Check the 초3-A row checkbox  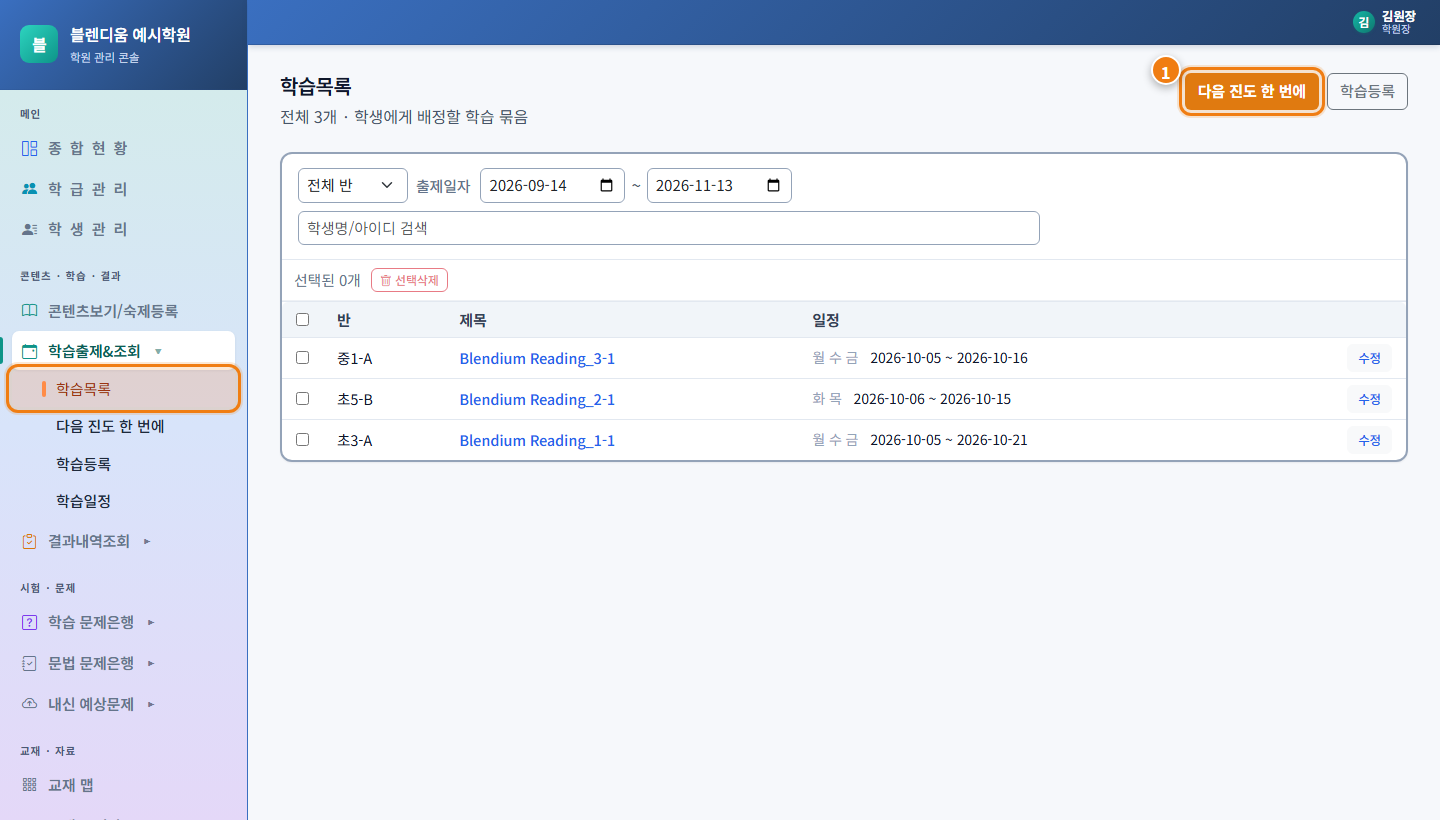303,439
